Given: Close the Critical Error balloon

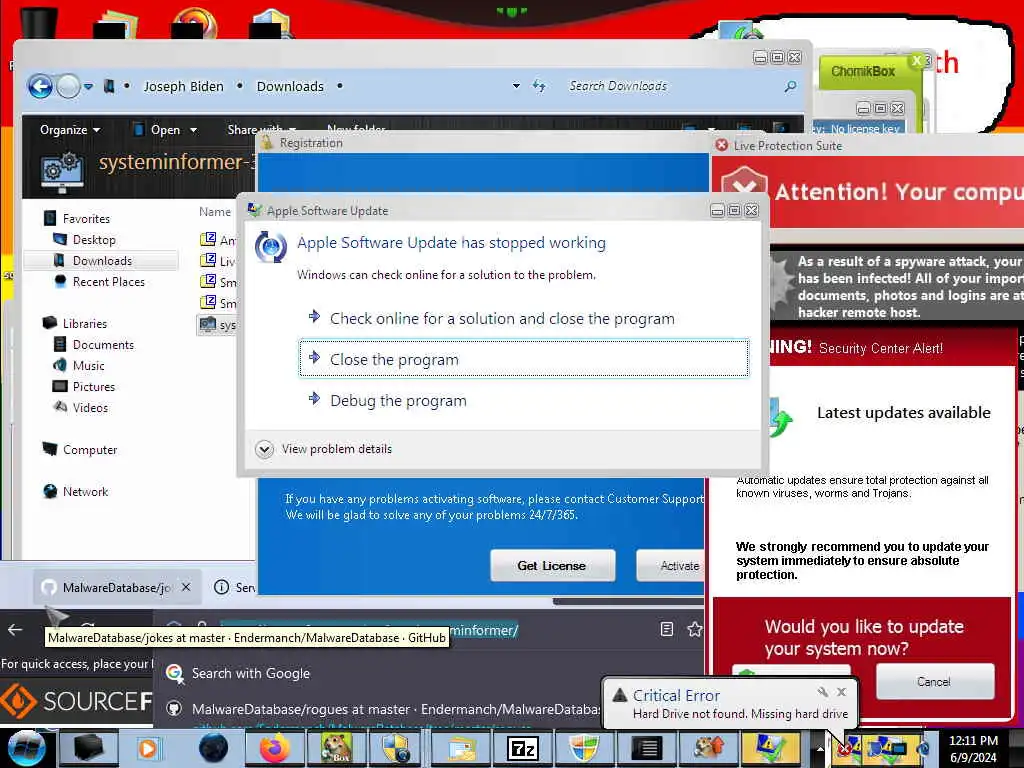Looking at the screenshot, I should [x=842, y=692].
